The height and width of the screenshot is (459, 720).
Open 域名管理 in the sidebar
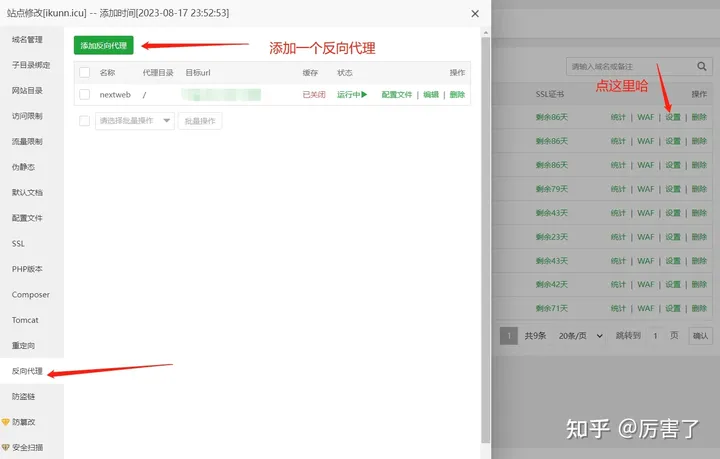point(27,39)
